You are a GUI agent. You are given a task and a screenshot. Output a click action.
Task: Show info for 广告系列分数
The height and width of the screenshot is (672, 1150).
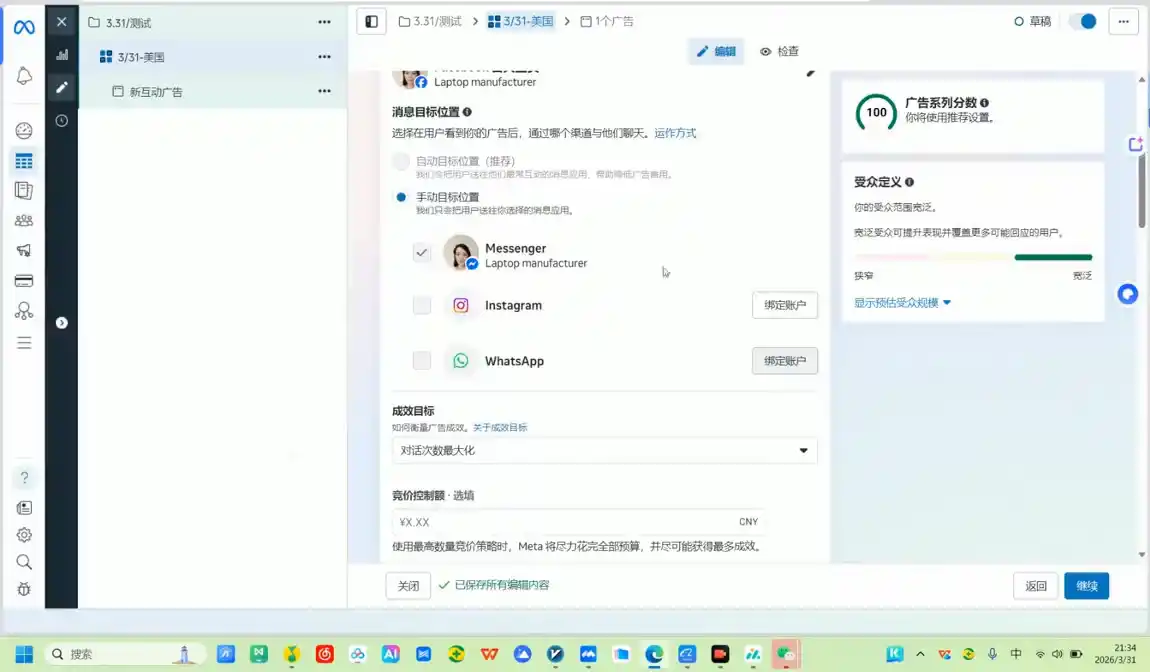(984, 103)
